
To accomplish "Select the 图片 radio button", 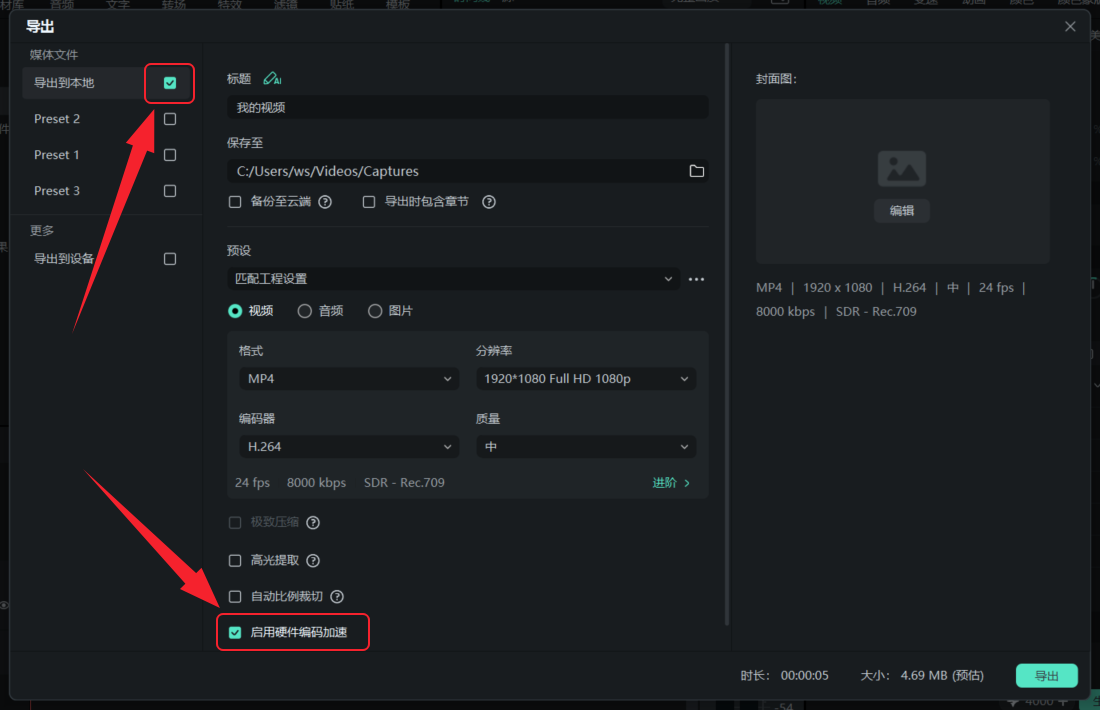I will (375, 311).
